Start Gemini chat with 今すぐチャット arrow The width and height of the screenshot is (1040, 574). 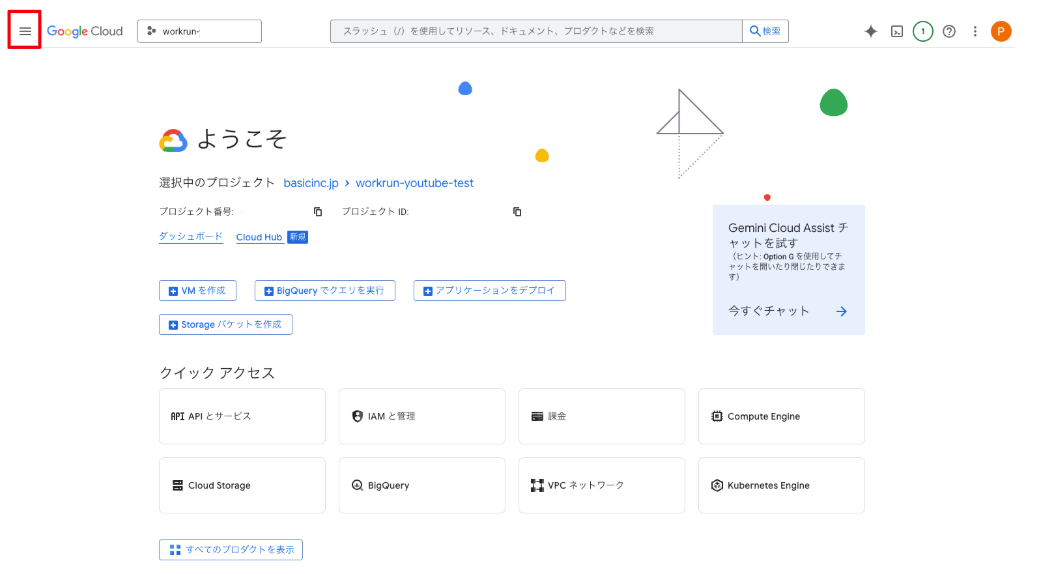click(x=841, y=311)
